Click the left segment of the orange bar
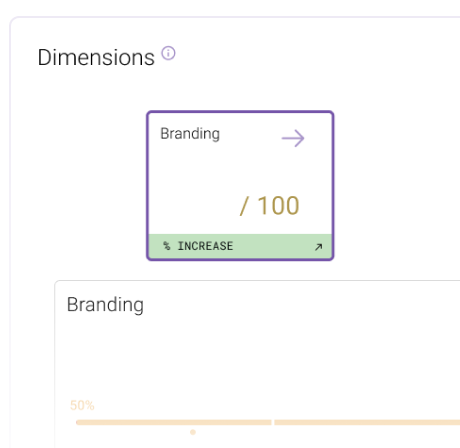460x448 pixels. (174, 422)
